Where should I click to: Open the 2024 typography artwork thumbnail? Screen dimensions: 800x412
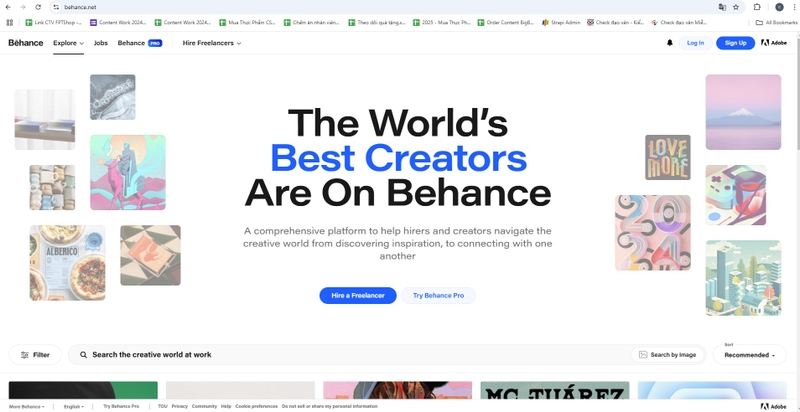coord(653,233)
